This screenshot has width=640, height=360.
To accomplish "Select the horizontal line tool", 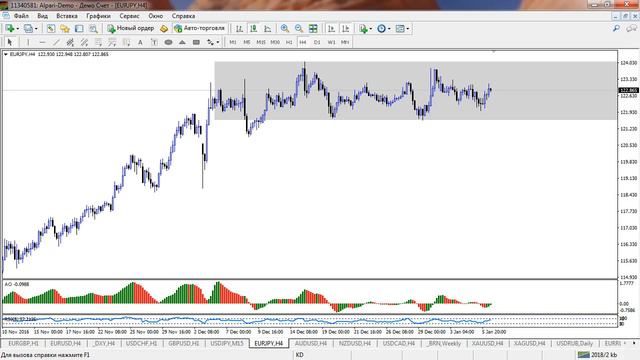I will click(x=42, y=42).
